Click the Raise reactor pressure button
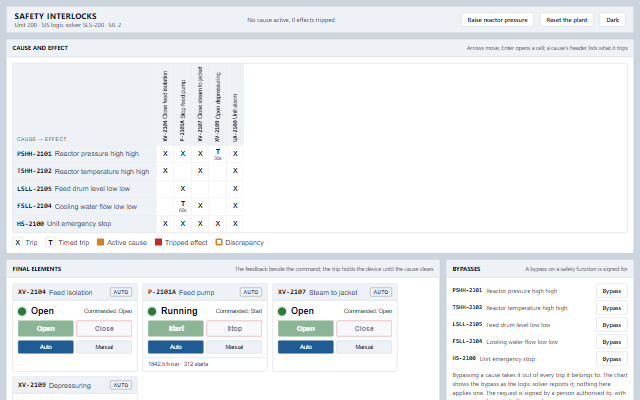This screenshot has height=400, width=640. [x=497, y=20]
